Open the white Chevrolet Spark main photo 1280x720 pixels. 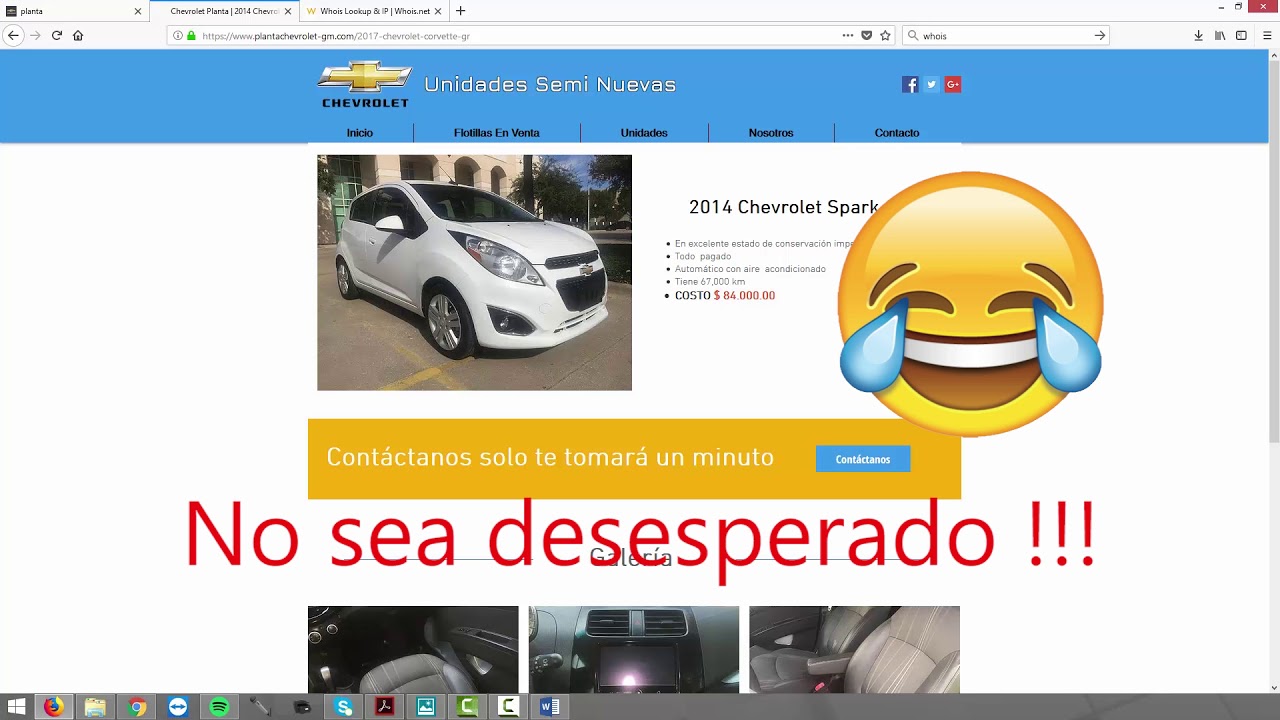click(x=474, y=272)
